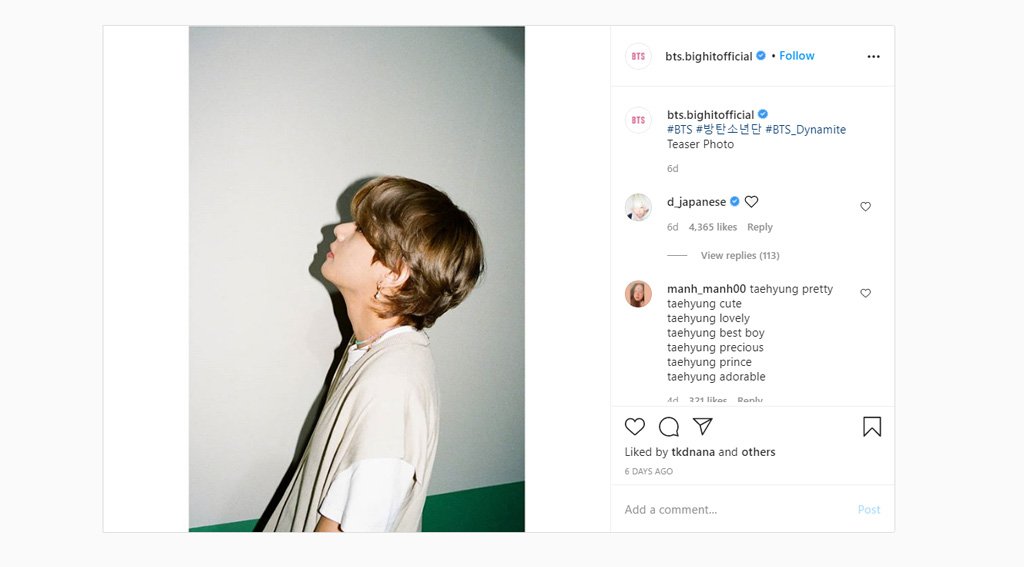This screenshot has height=567, width=1024.
Task: Open the BTS profile picture in the header
Action: pyautogui.click(x=638, y=57)
